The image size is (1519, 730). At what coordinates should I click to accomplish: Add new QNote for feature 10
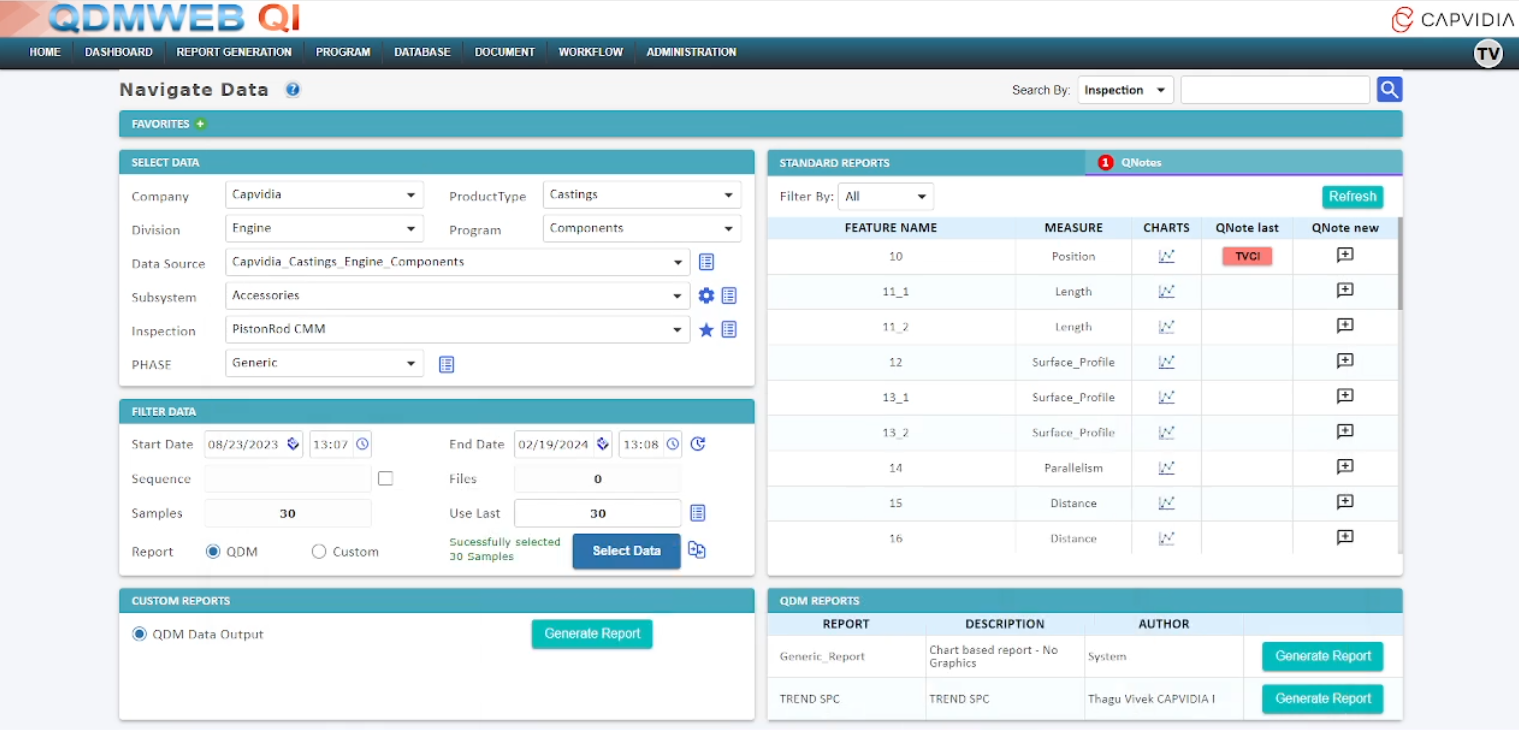pos(1345,255)
